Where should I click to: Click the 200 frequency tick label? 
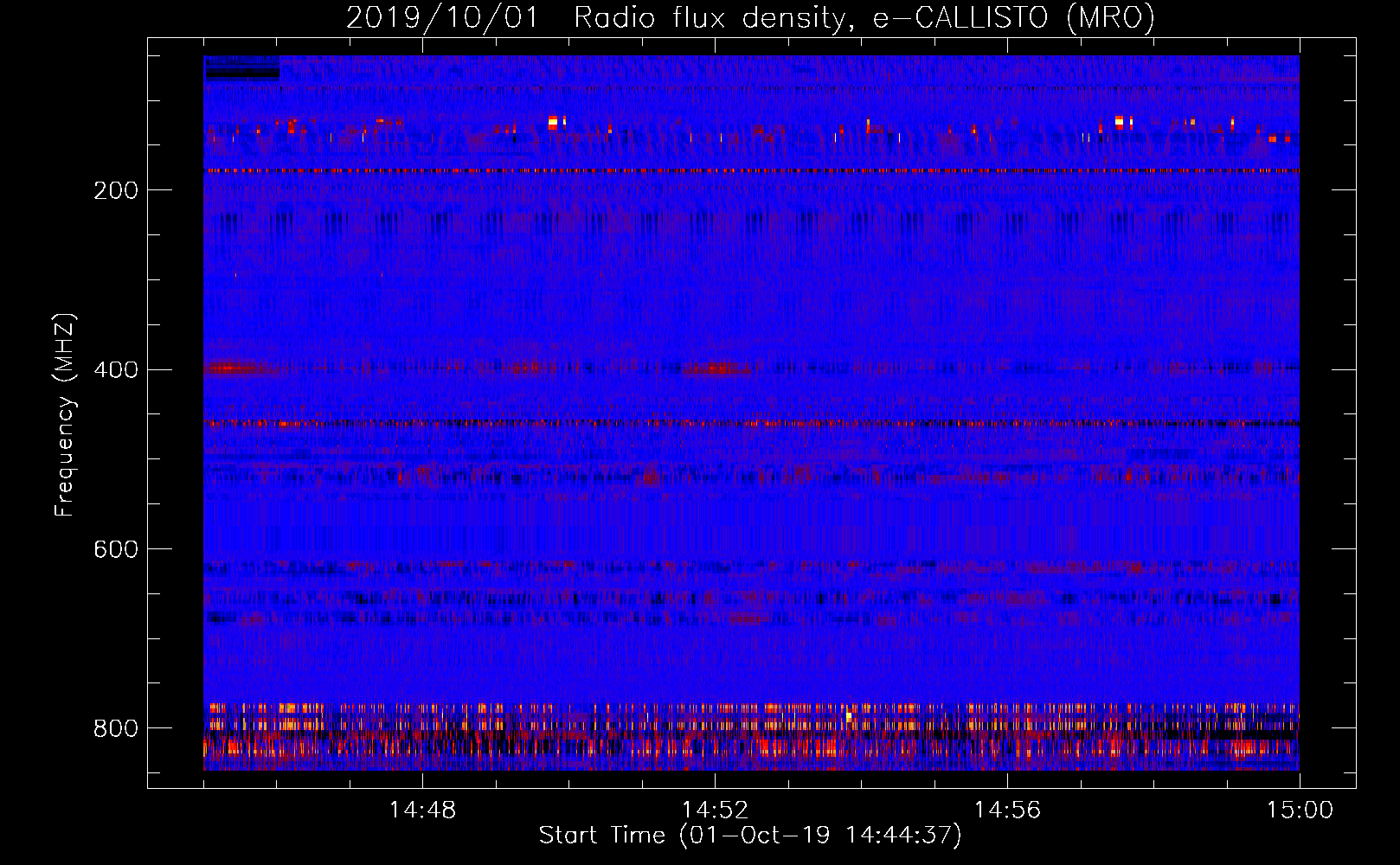pos(116,190)
